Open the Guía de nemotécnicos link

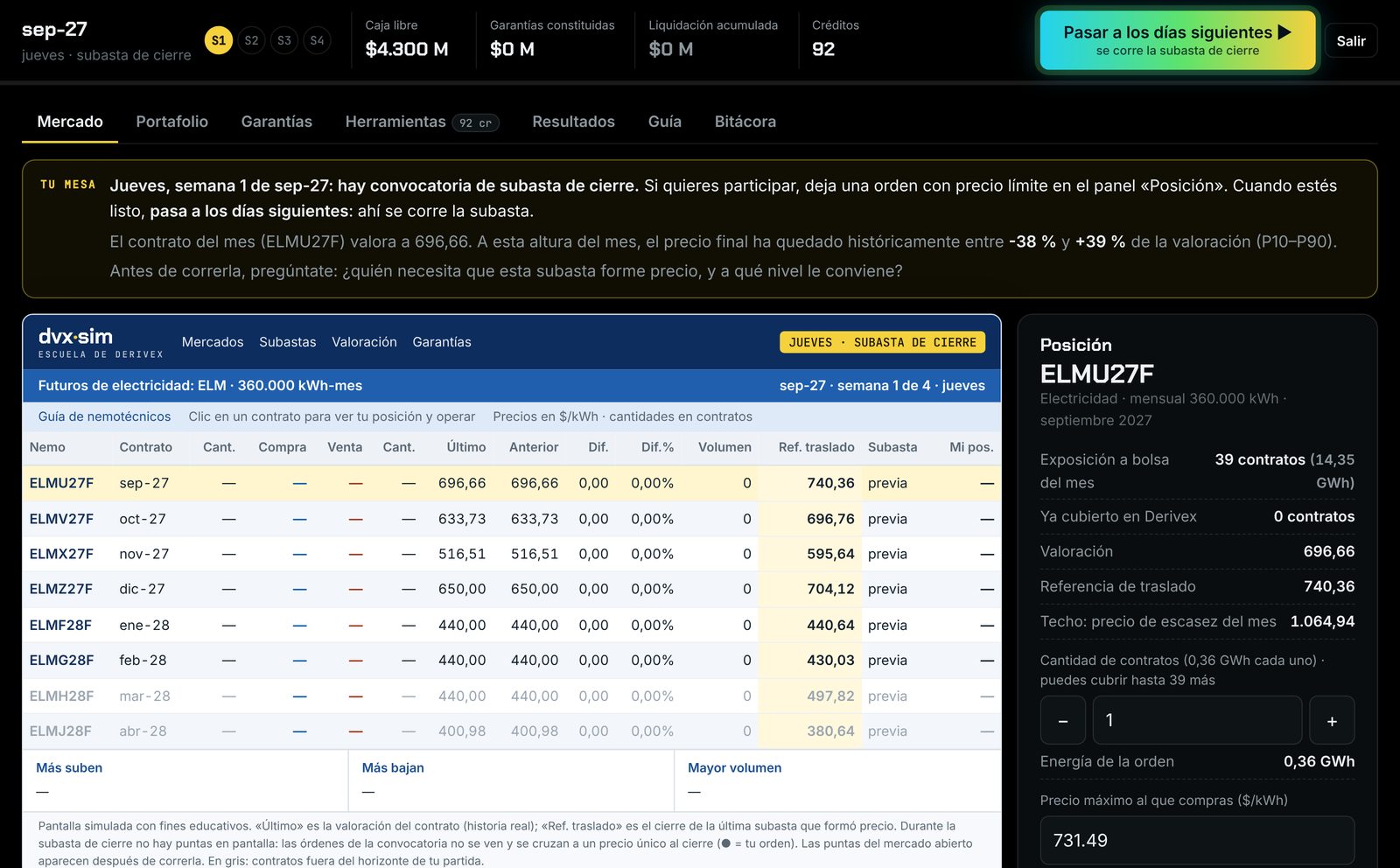click(104, 416)
